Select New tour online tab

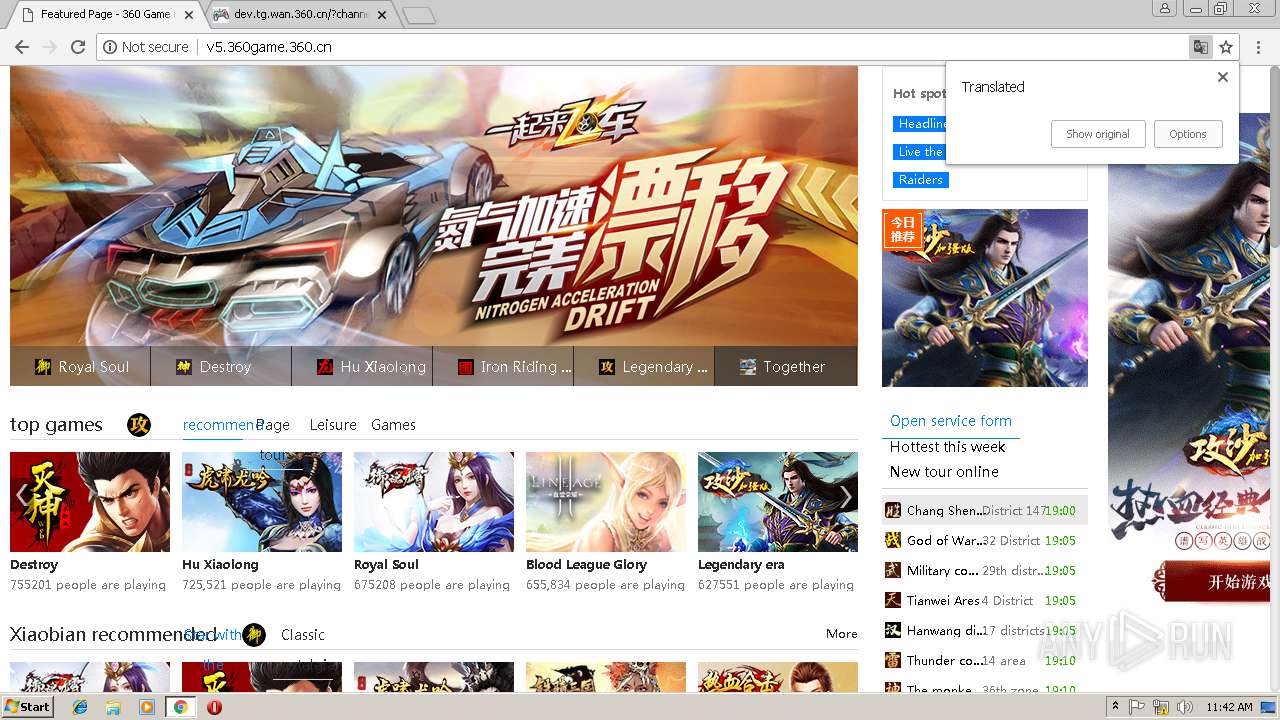944,472
